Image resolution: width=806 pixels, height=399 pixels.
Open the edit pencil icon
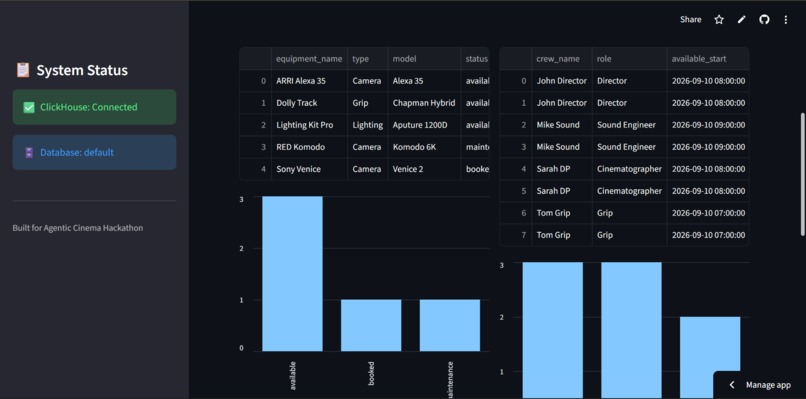(741, 20)
